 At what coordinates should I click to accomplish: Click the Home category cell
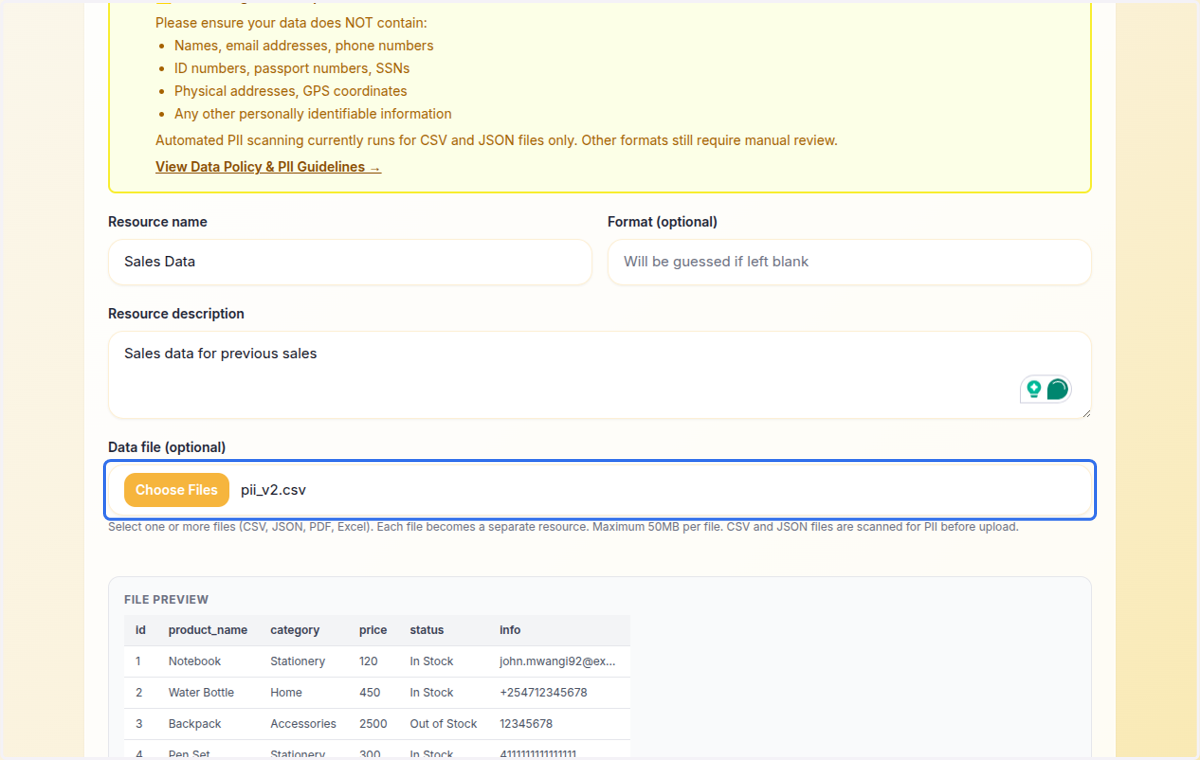pos(286,692)
